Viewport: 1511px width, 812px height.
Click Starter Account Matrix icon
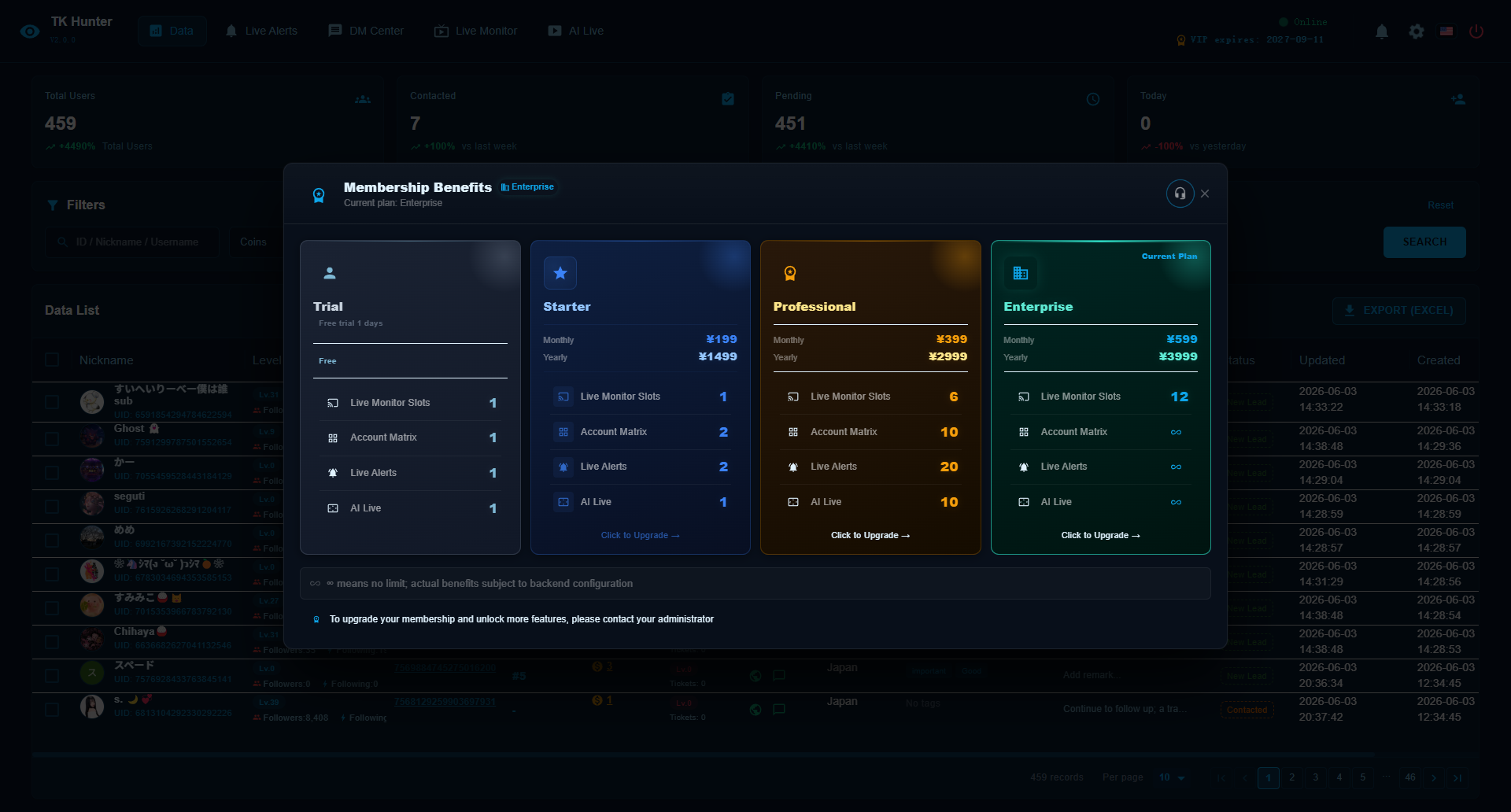point(563,432)
